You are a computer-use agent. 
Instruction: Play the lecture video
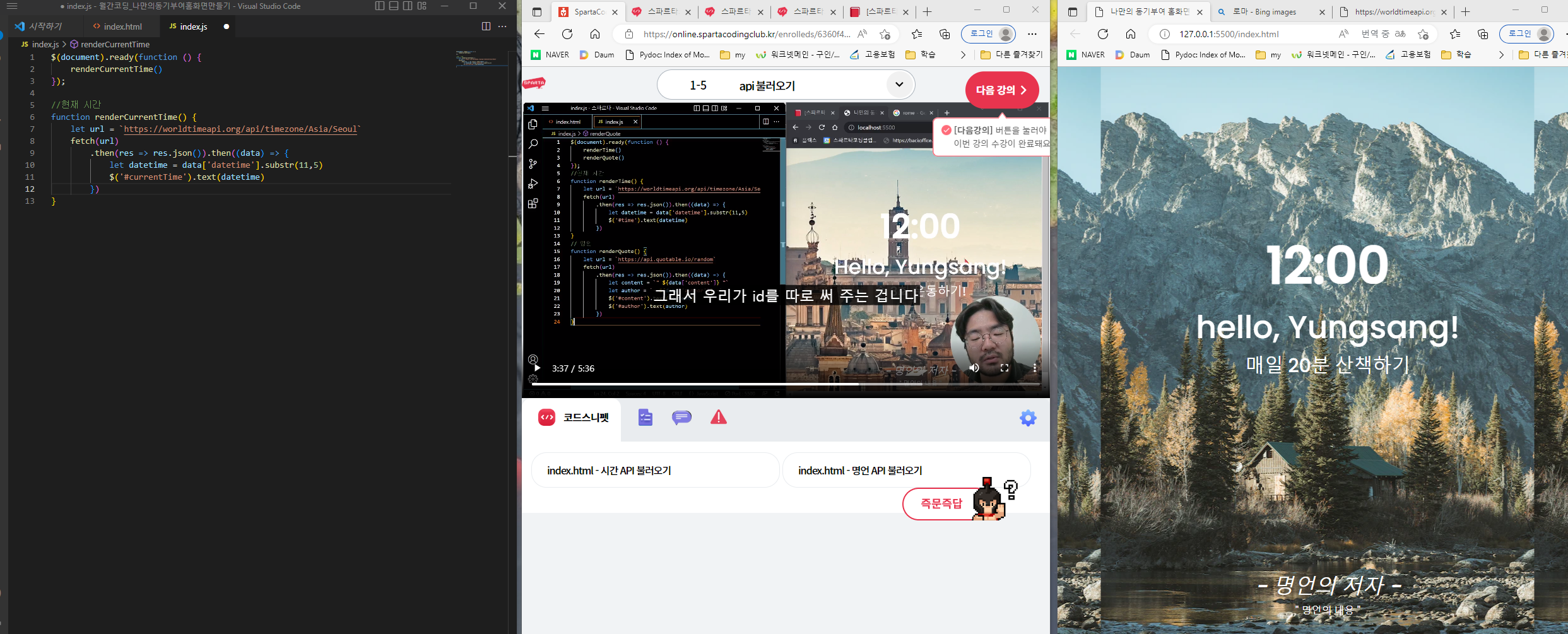[x=537, y=368]
